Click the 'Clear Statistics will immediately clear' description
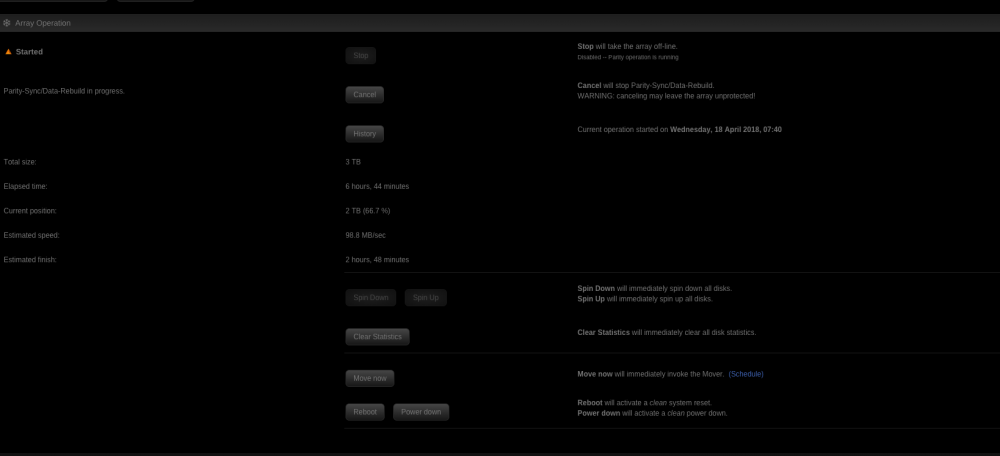The image size is (1000, 456). [666, 333]
